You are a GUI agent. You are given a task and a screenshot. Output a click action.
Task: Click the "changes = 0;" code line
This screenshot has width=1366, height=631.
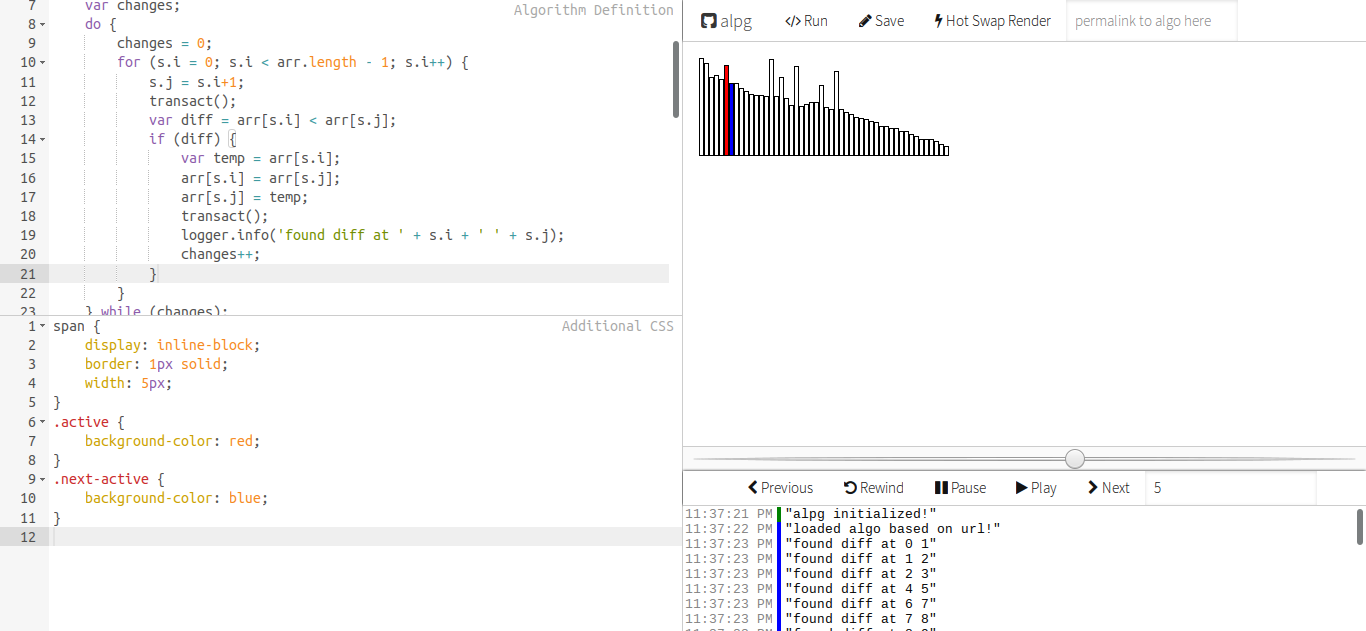(x=165, y=43)
